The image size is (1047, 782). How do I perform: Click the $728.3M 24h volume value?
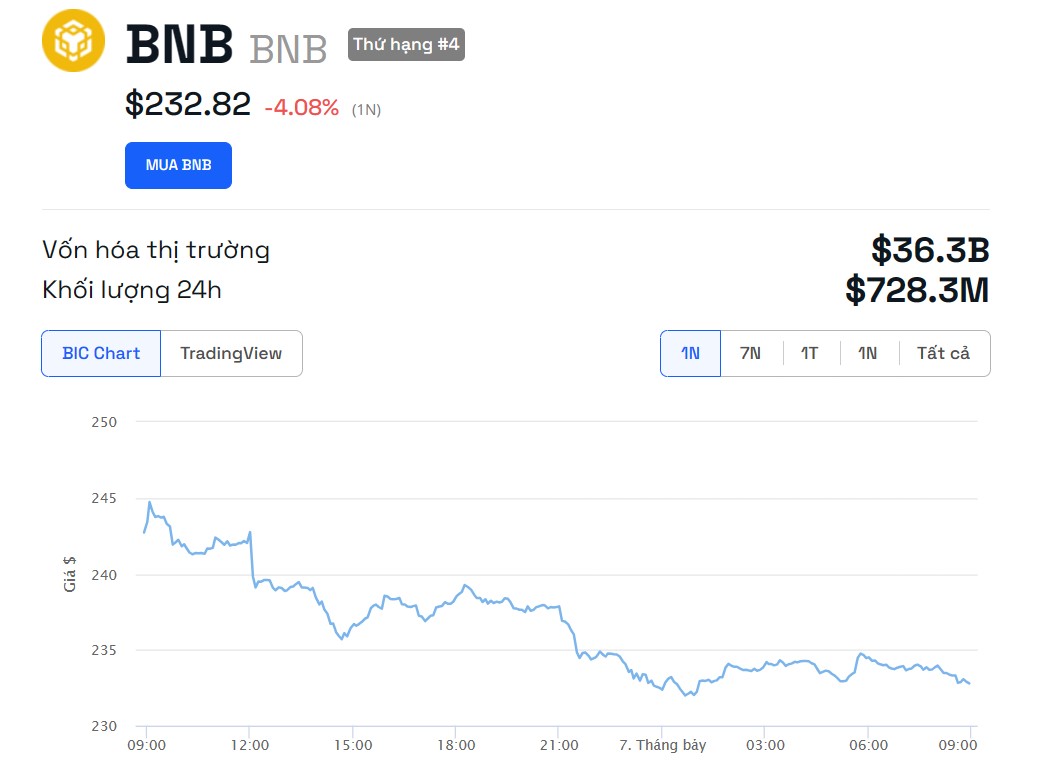click(x=917, y=290)
